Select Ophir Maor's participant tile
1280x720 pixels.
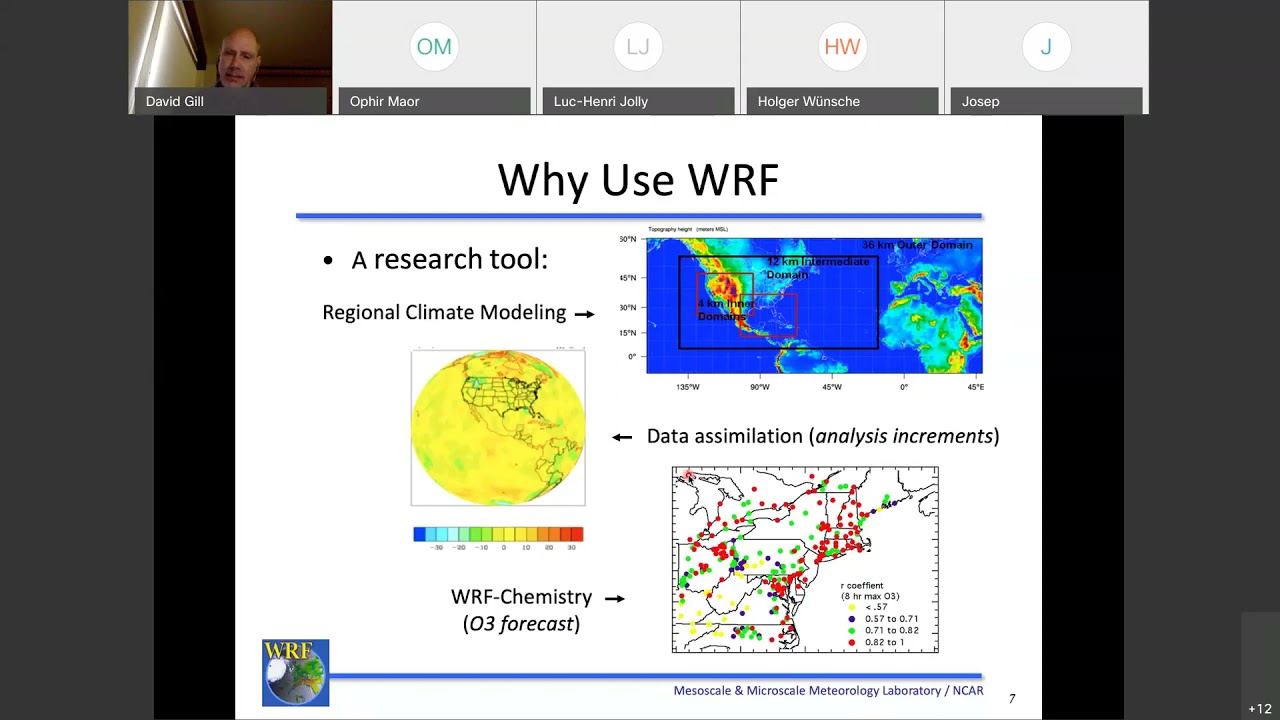[434, 57]
